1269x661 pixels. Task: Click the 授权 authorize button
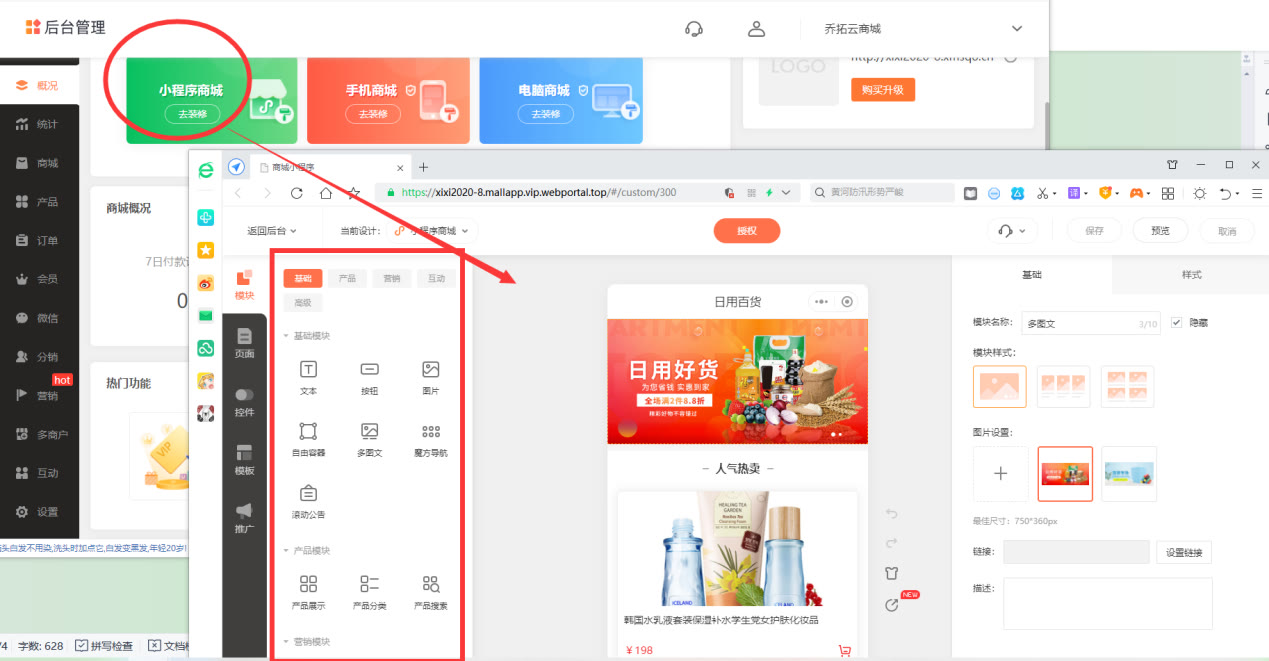point(746,231)
